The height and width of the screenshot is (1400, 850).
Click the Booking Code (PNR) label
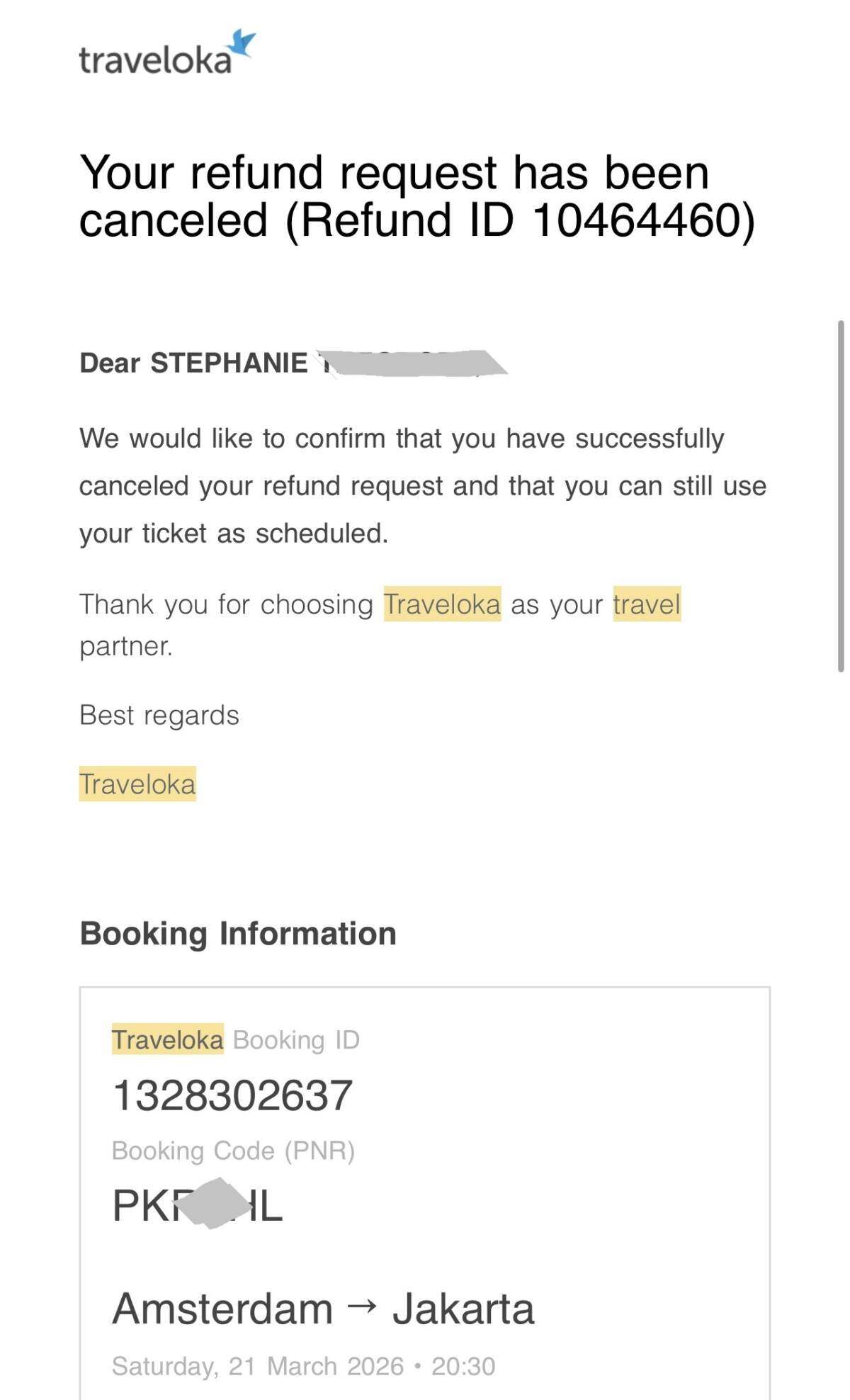(233, 1151)
